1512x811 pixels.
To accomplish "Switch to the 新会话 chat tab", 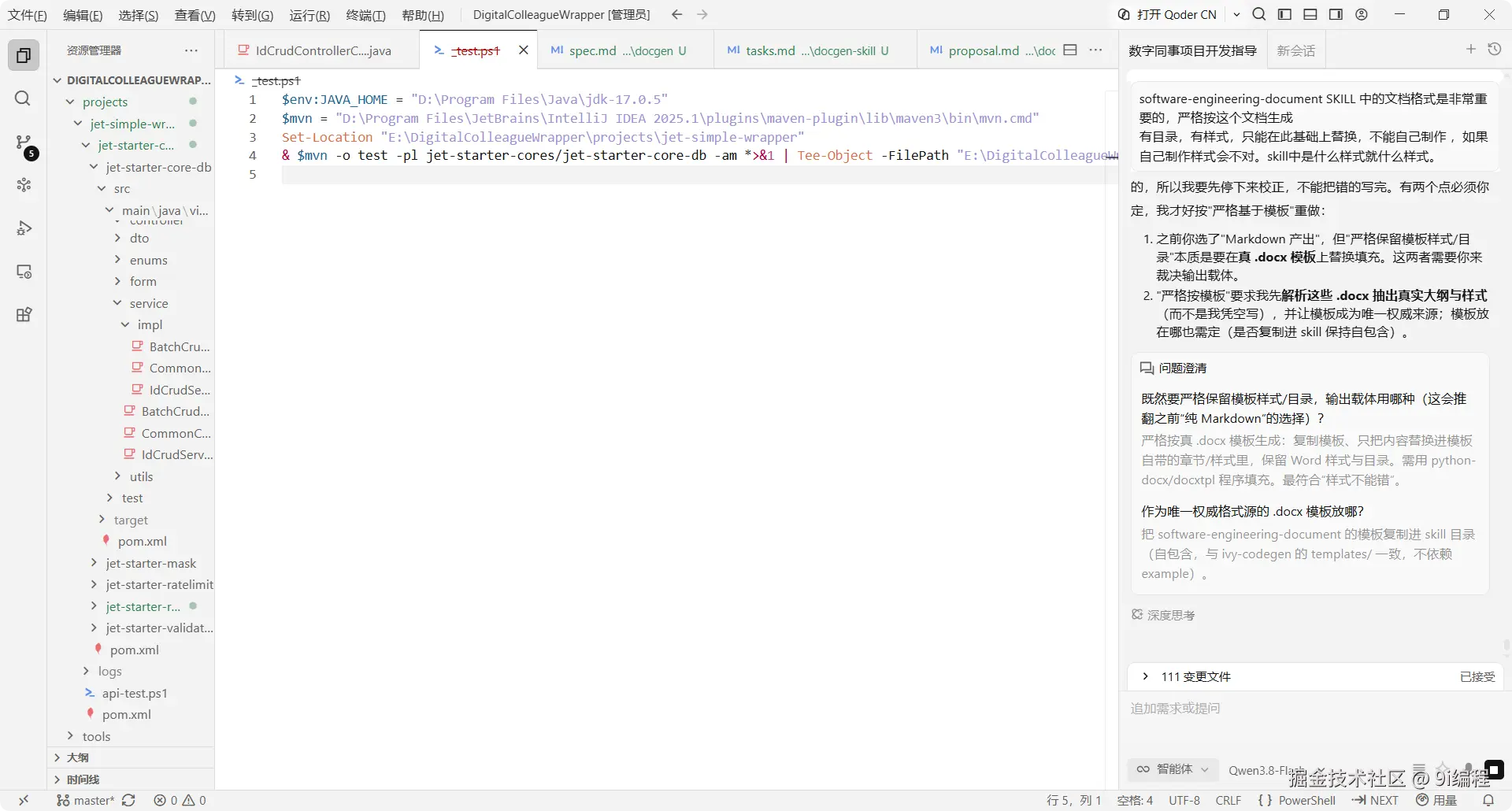I will click(1295, 50).
